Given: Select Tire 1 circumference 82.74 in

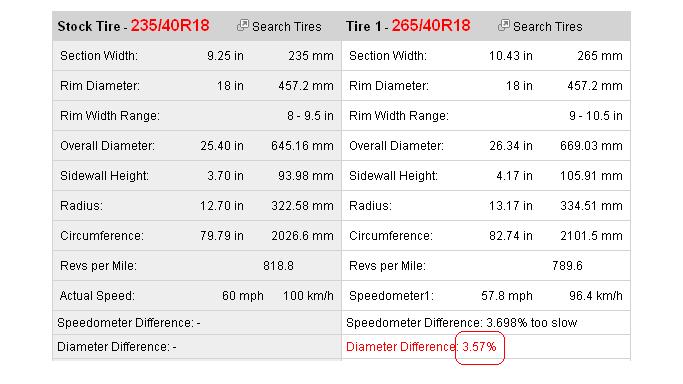Looking at the screenshot, I should 511,236.
